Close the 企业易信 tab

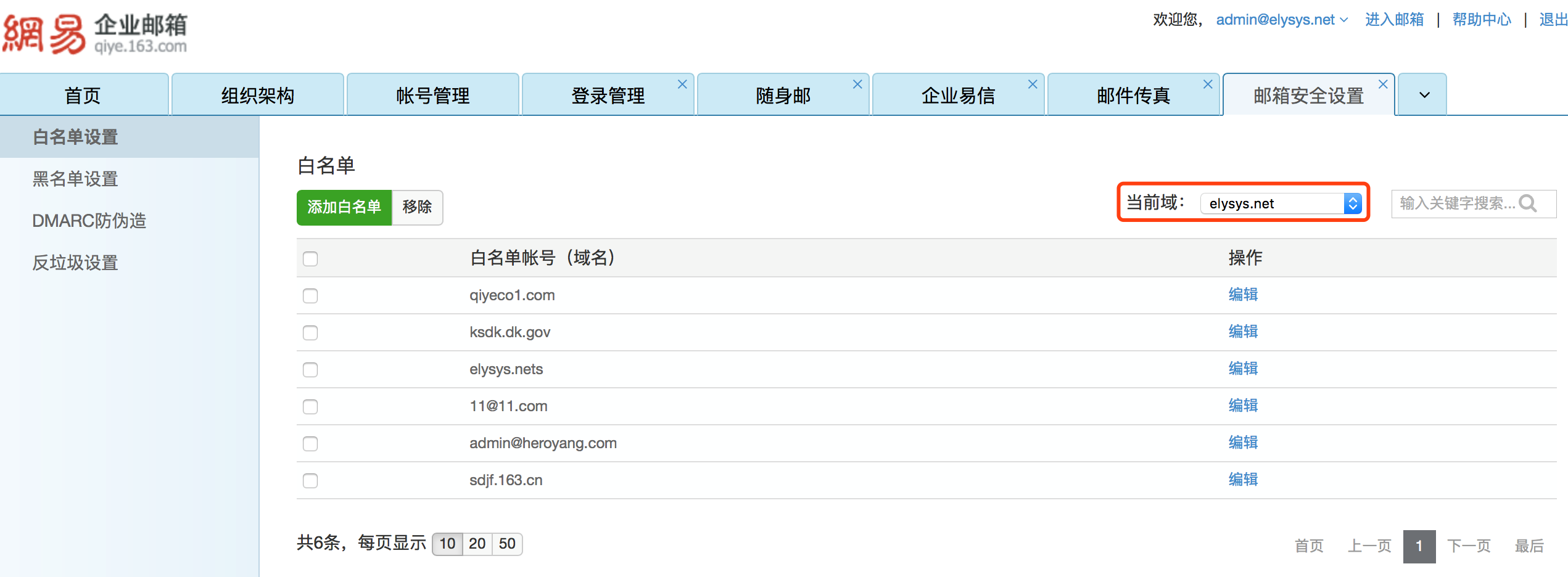click(1033, 84)
